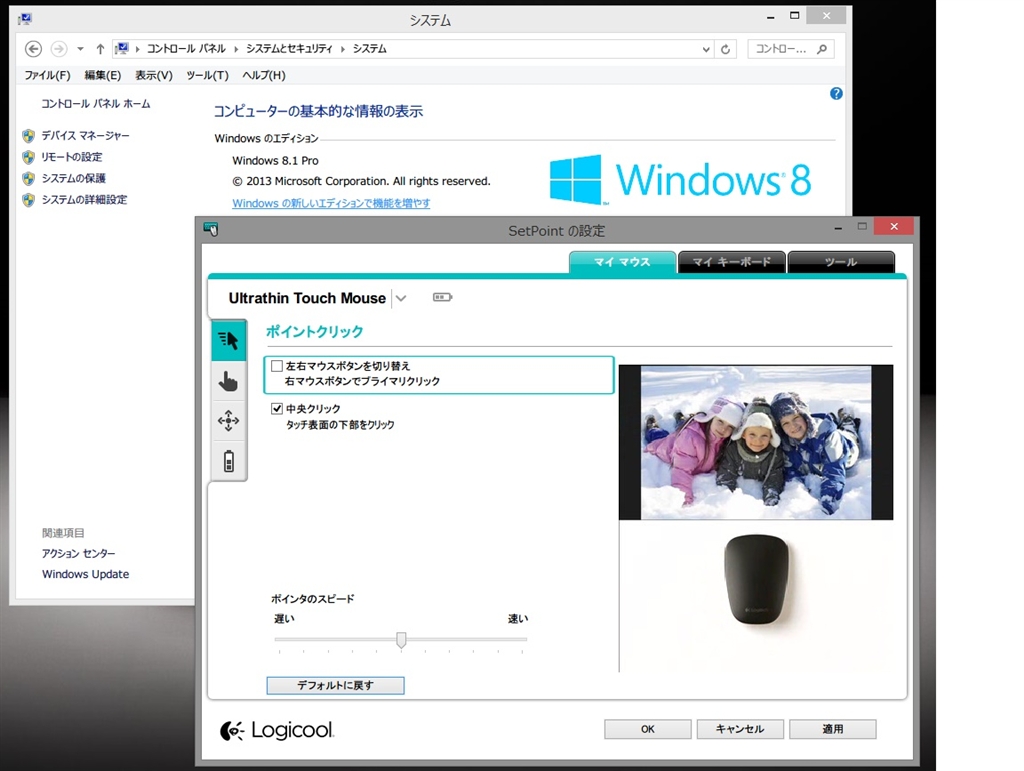The width and height of the screenshot is (1024, 771).
Task: Open the システムの保護 link
Action: tap(74, 178)
